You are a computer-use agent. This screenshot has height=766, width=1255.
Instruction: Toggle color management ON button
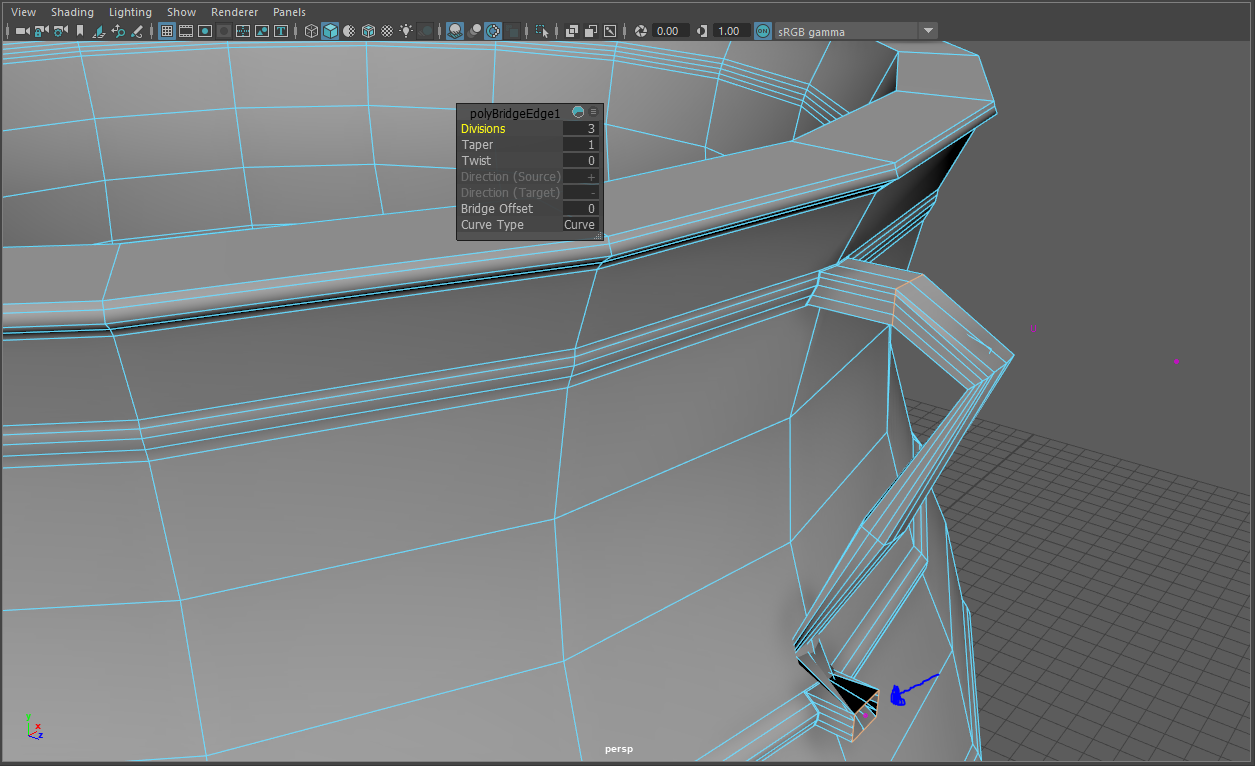tap(762, 30)
